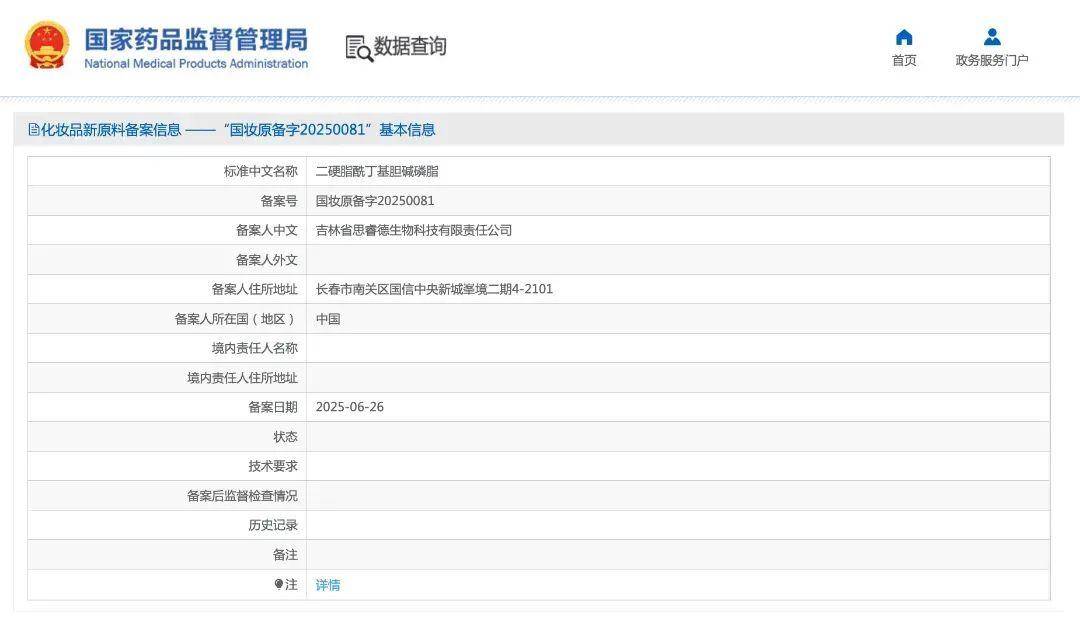
Task: Click the 备案号 row label
Action: [x=279, y=201]
